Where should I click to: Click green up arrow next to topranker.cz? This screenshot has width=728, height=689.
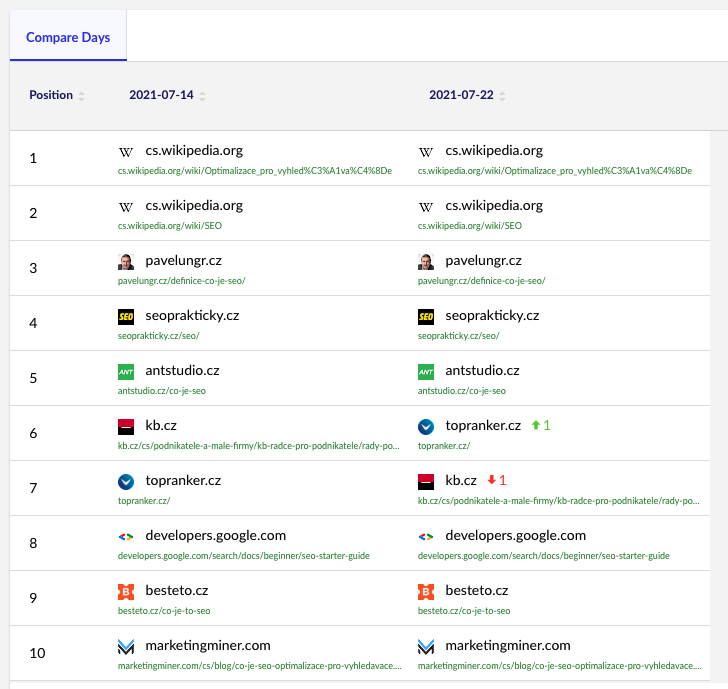coord(536,425)
